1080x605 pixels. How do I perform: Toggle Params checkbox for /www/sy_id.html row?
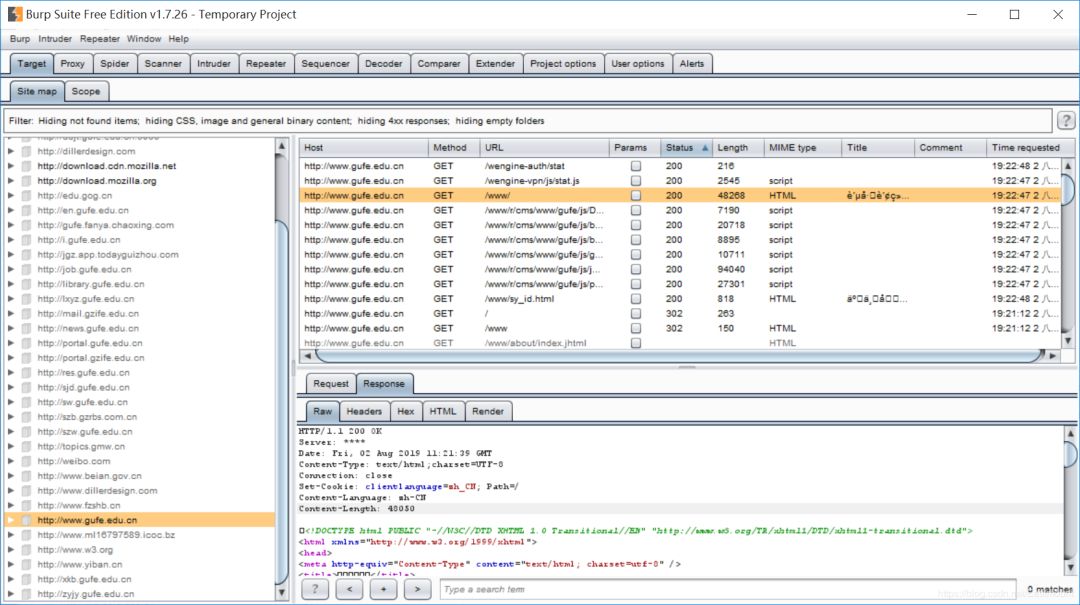[635, 299]
